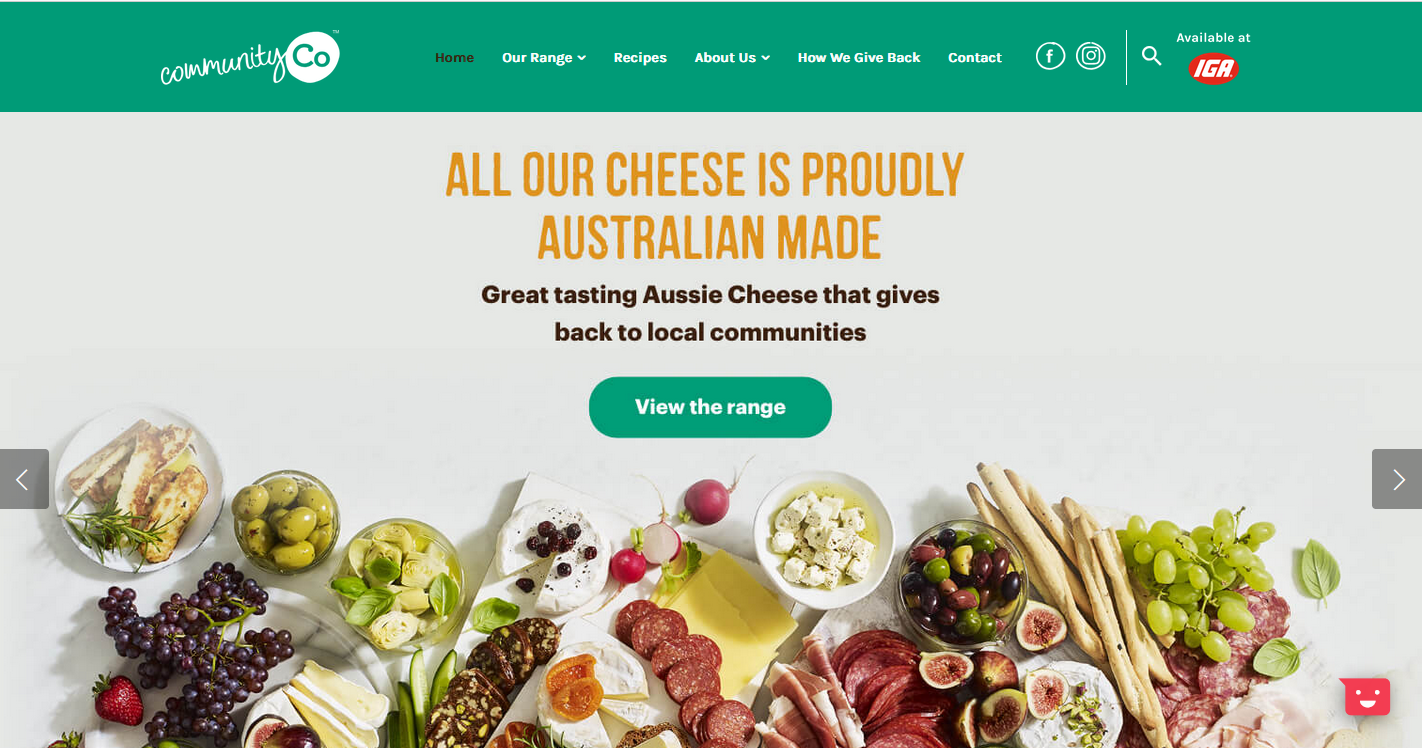This screenshot has height=748, width=1422.
Task: Click the search magnifier icon
Action: coord(1151,56)
